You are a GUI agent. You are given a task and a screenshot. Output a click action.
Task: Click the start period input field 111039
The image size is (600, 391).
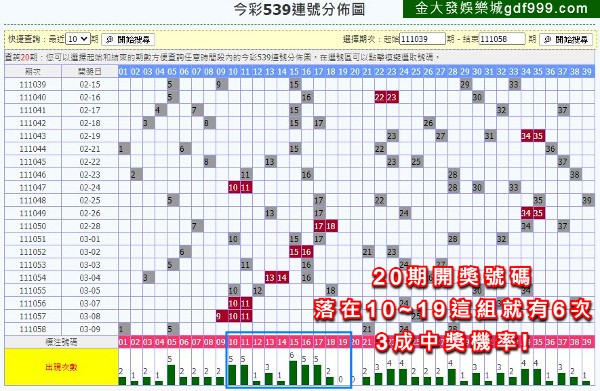(x=422, y=39)
